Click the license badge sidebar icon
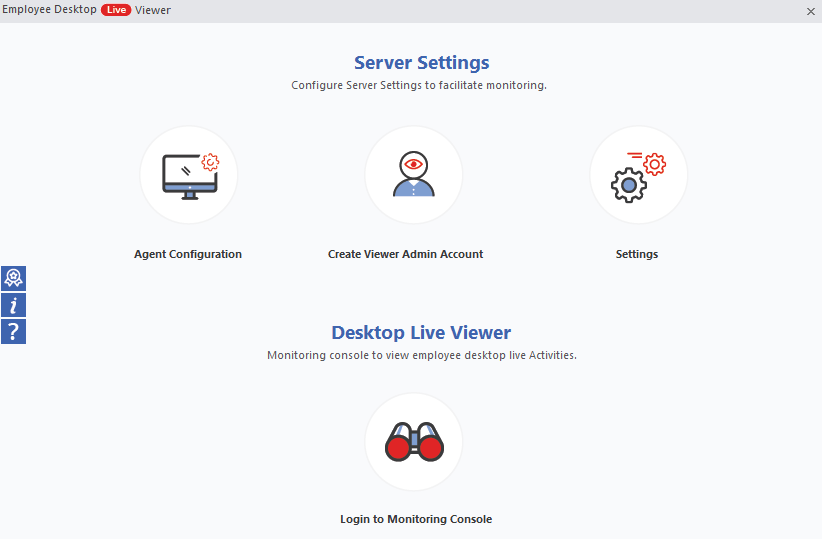Screen dimensions: 822x539 pyautogui.click(x=14, y=278)
